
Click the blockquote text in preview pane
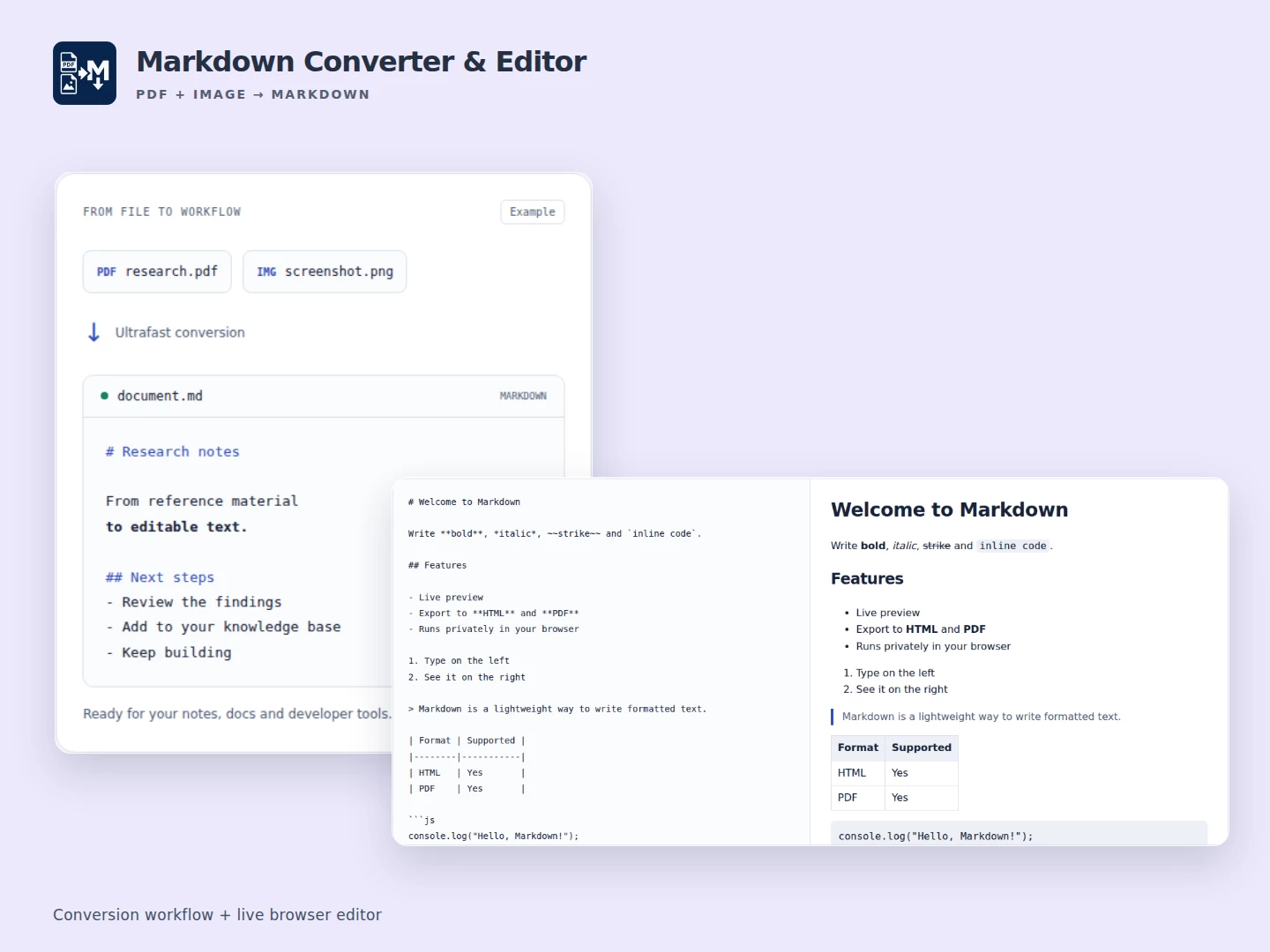(x=981, y=717)
